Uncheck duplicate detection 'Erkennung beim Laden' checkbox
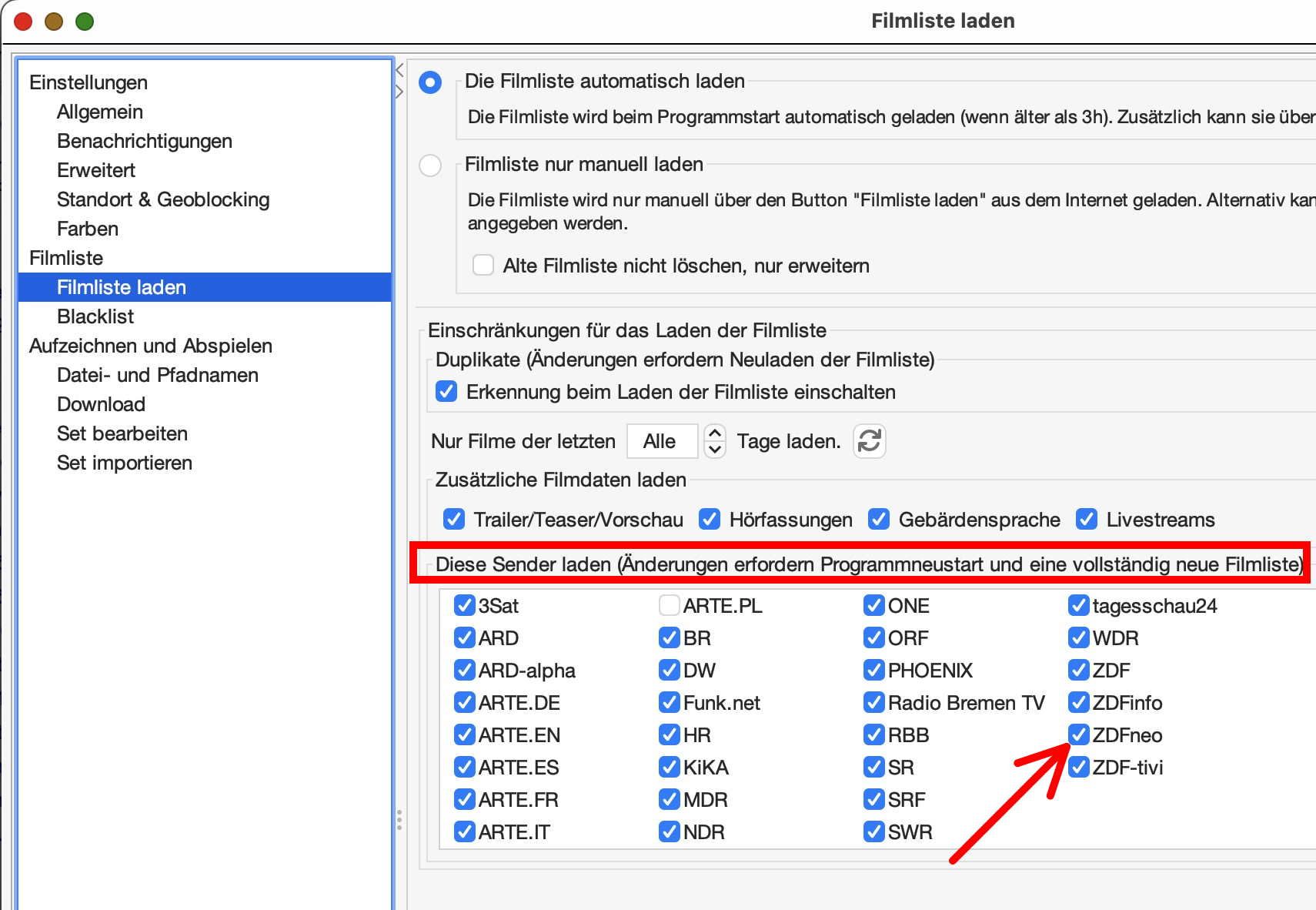The height and width of the screenshot is (910, 1316). click(x=446, y=392)
